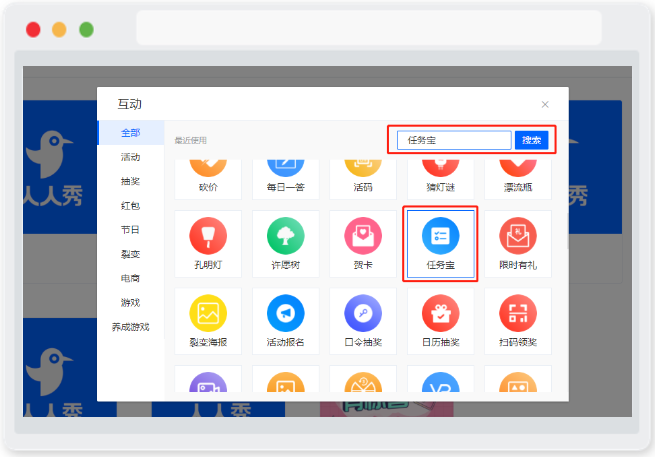Image resolution: width=655 pixels, height=457 pixels.
Task: Open the 每日一答 activity icon
Action: (x=285, y=168)
